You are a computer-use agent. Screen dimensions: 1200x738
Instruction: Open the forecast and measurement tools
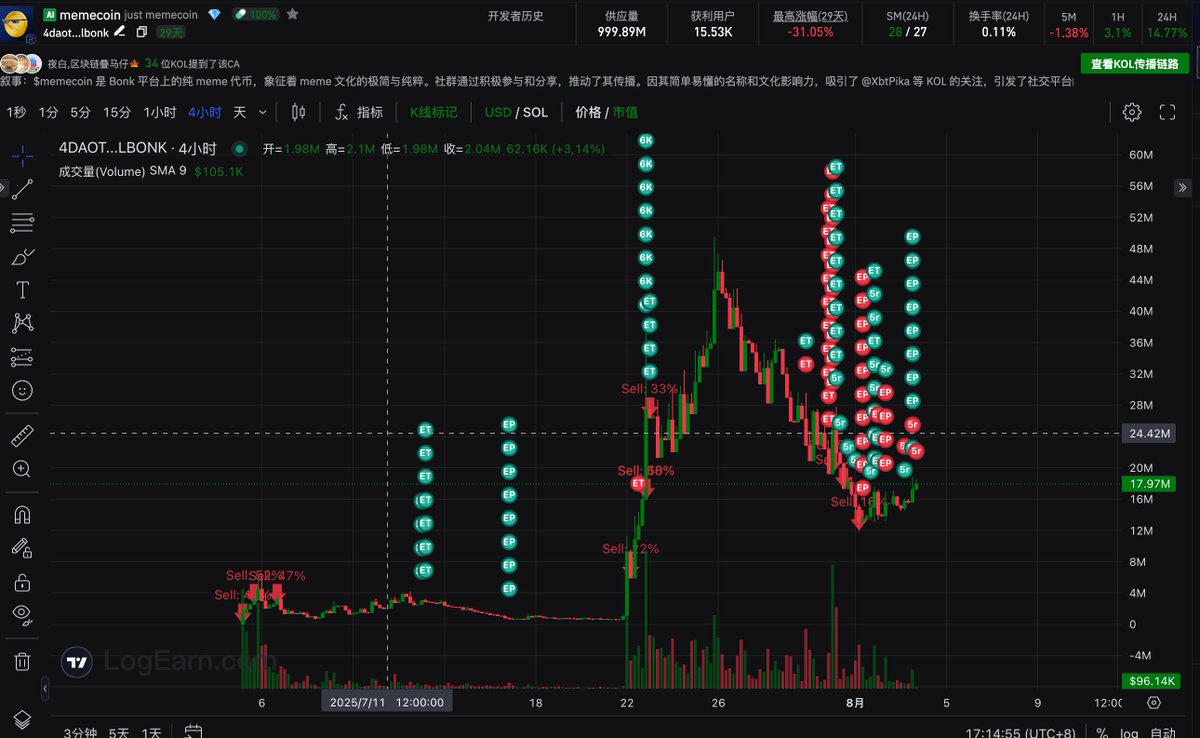point(22,357)
